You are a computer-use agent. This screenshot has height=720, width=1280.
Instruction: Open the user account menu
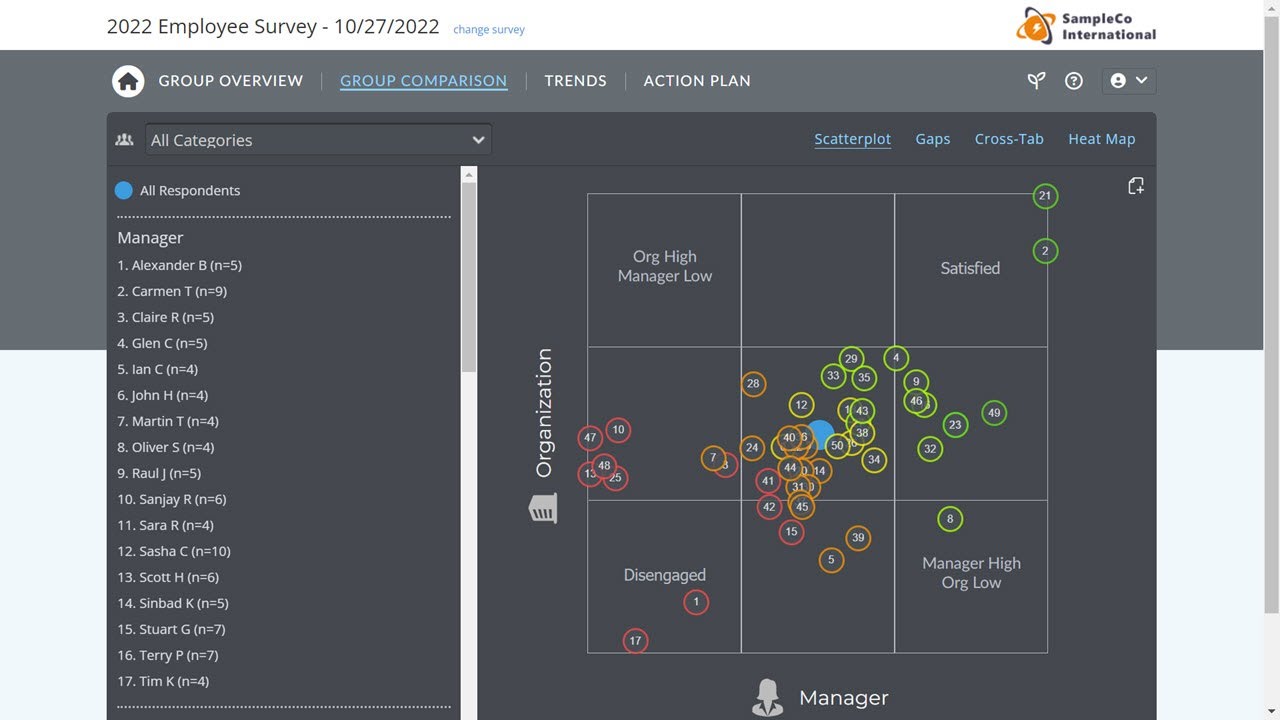[x=1128, y=81]
